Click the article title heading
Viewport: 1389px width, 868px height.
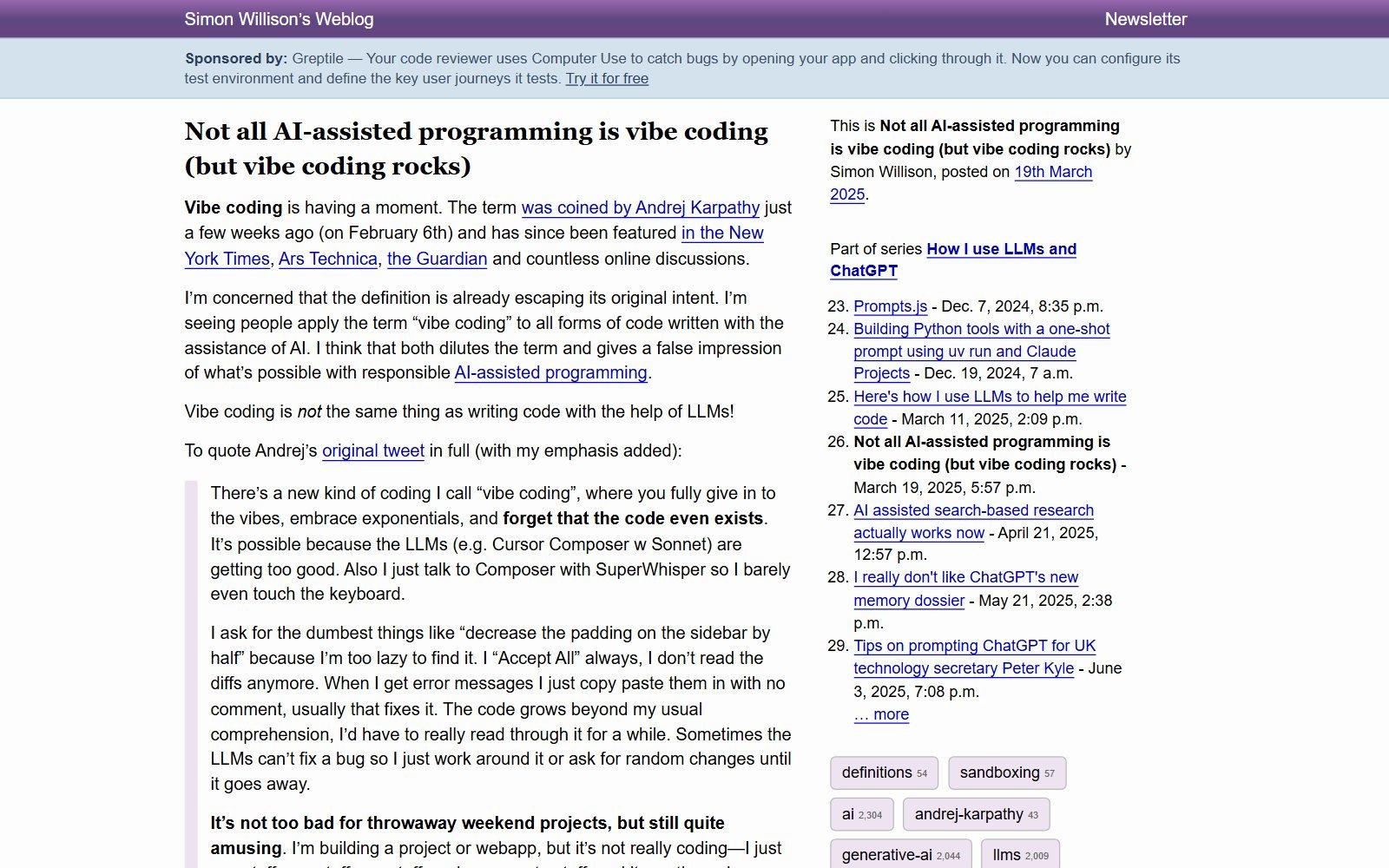pyautogui.click(x=476, y=148)
